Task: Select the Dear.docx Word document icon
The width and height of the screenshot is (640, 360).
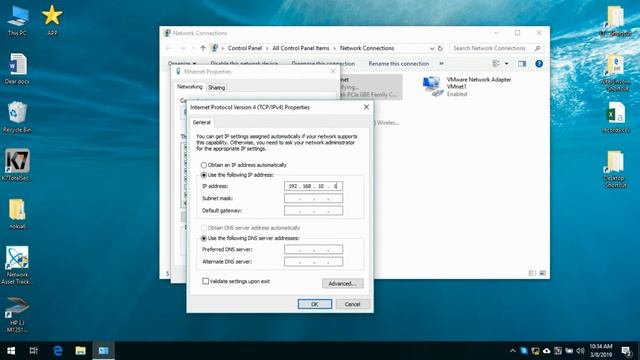Action: [x=17, y=69]
